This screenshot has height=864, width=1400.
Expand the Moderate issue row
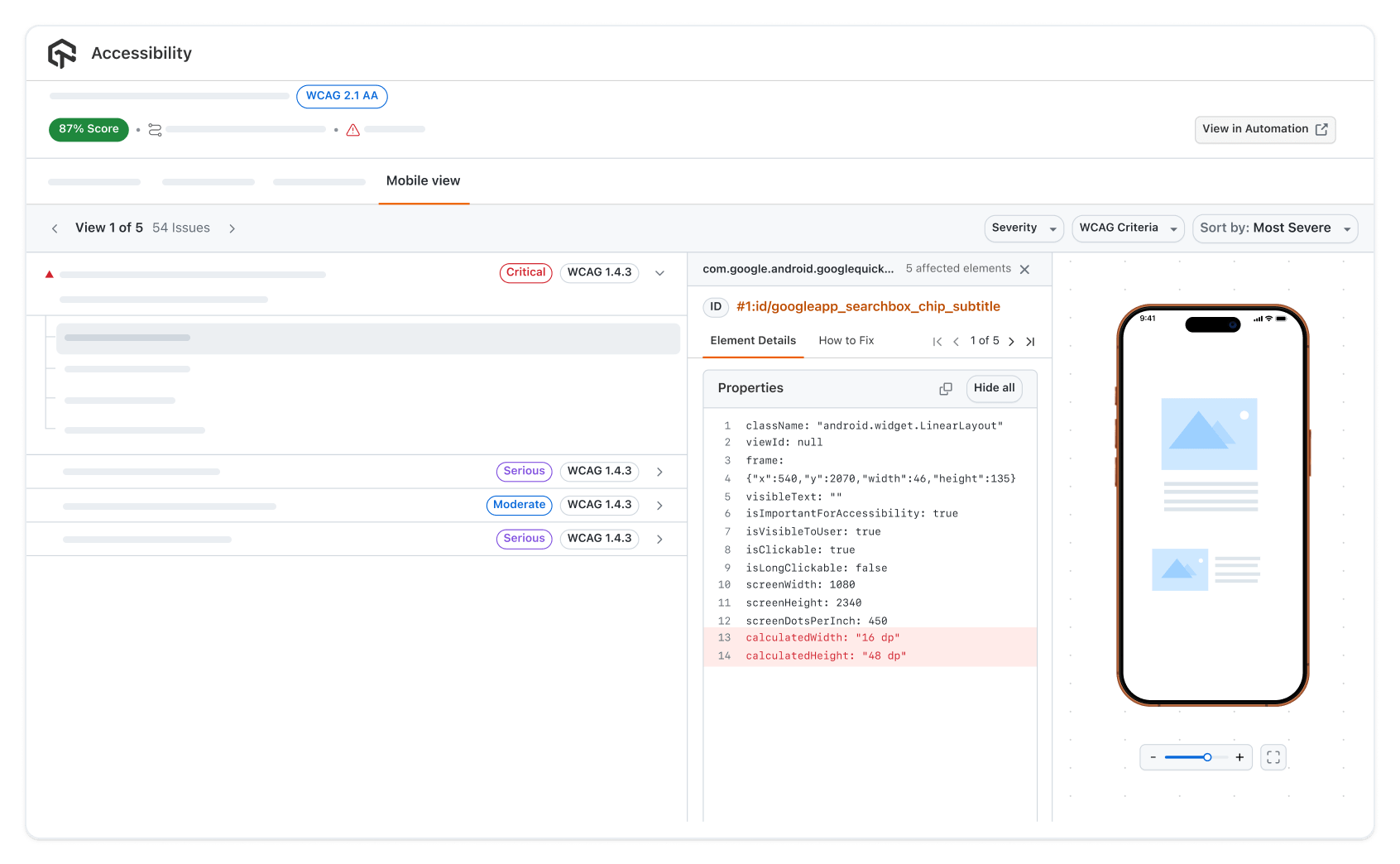pos(659,505)
